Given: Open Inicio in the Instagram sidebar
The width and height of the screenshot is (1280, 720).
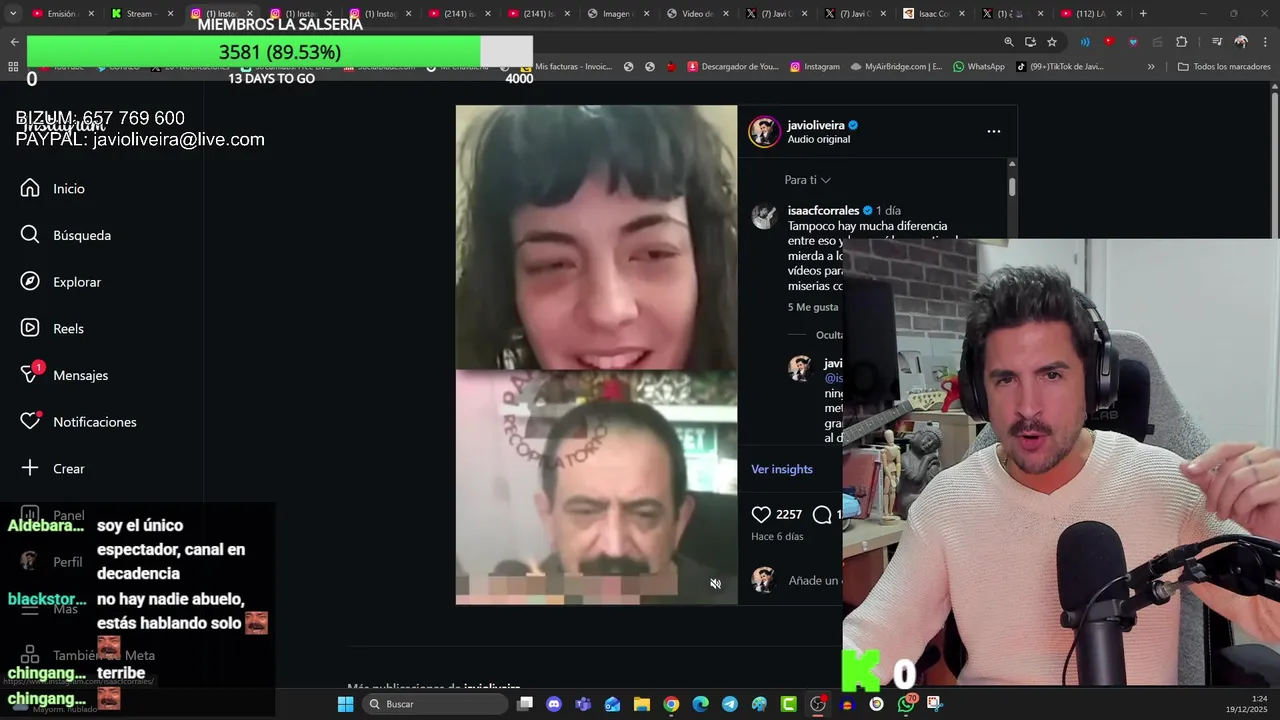Looking at the screenshot, I should point(52,188).
